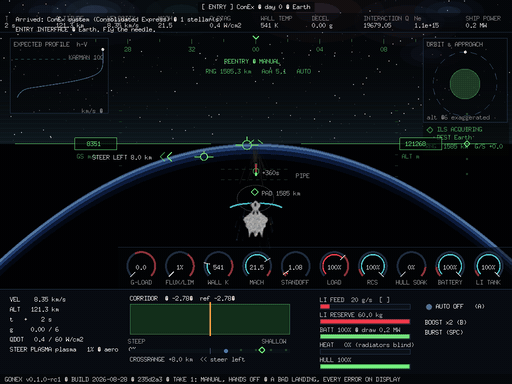Click the heading tape mark 32
This screenshot has width=512, height=384.
[191, 49]
